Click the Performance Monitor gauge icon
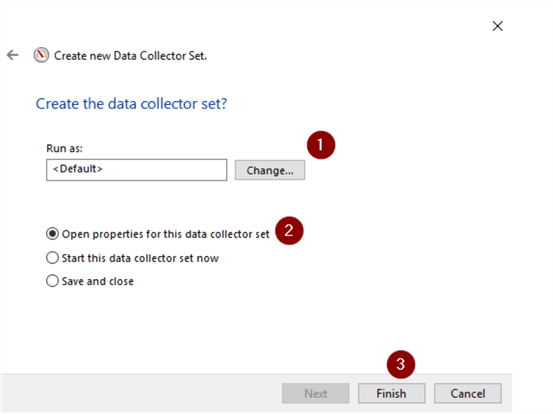The width and height of the screenshot is (553, 414). pos(41,55)
